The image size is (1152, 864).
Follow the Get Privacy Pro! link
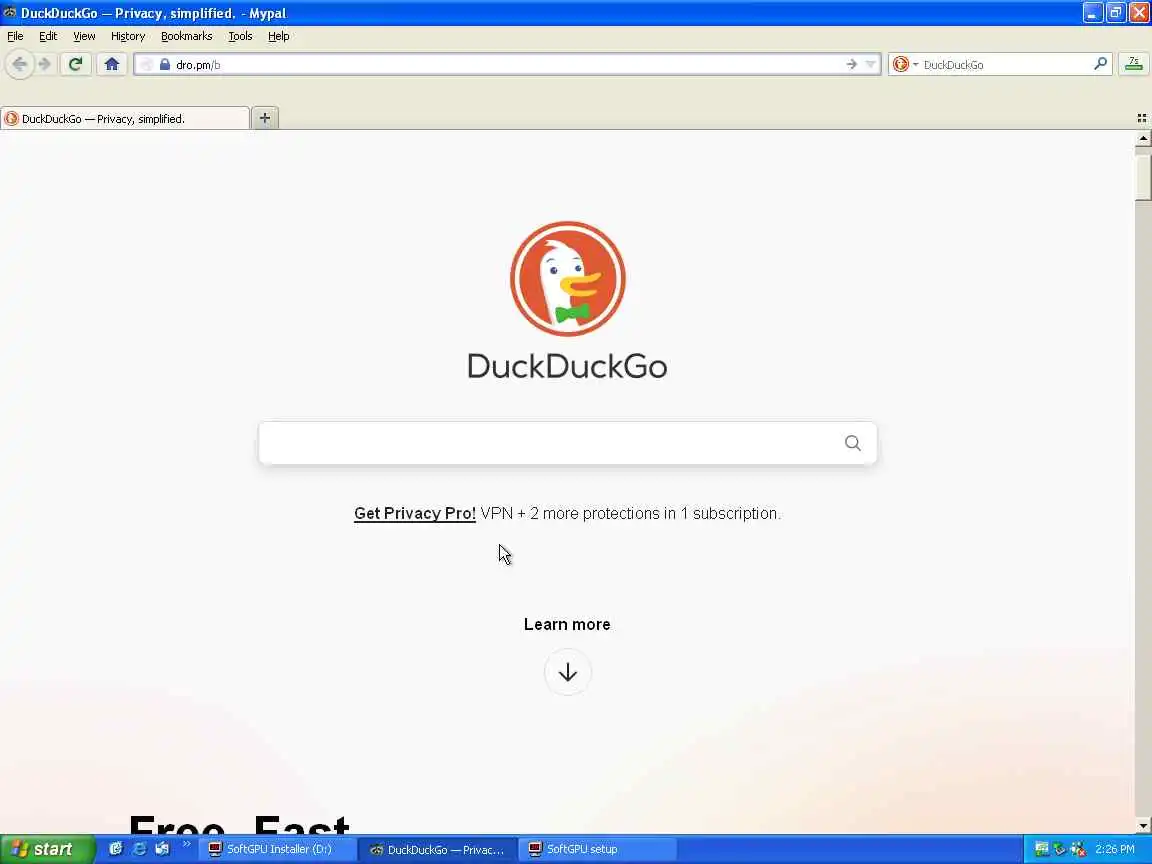(414, 514)
